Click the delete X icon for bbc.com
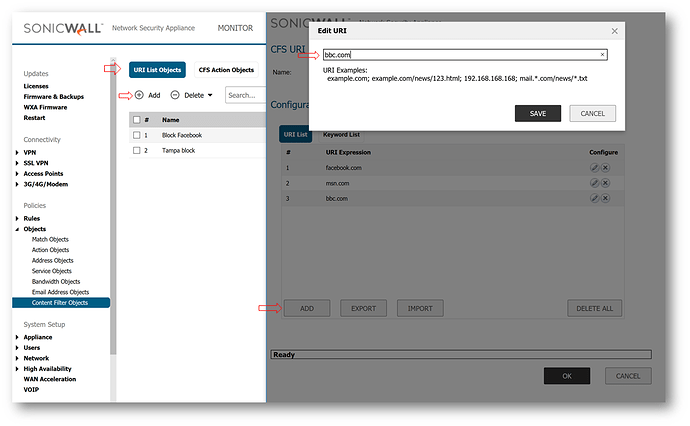Viewport: 690px width, 426px height. point(605,199)
